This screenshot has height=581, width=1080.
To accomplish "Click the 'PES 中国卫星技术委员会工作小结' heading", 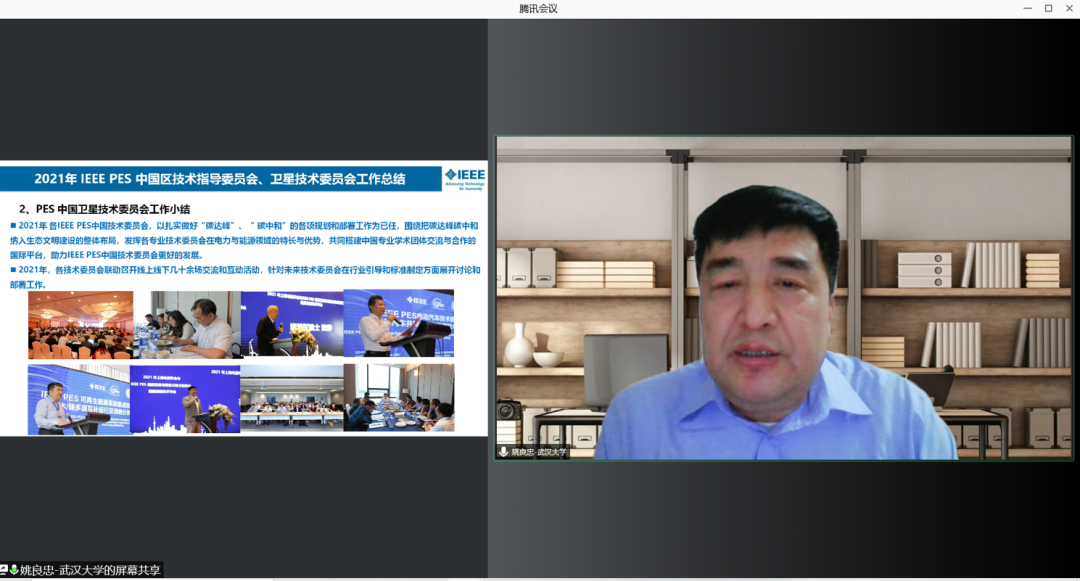I will tap(104, 209).
